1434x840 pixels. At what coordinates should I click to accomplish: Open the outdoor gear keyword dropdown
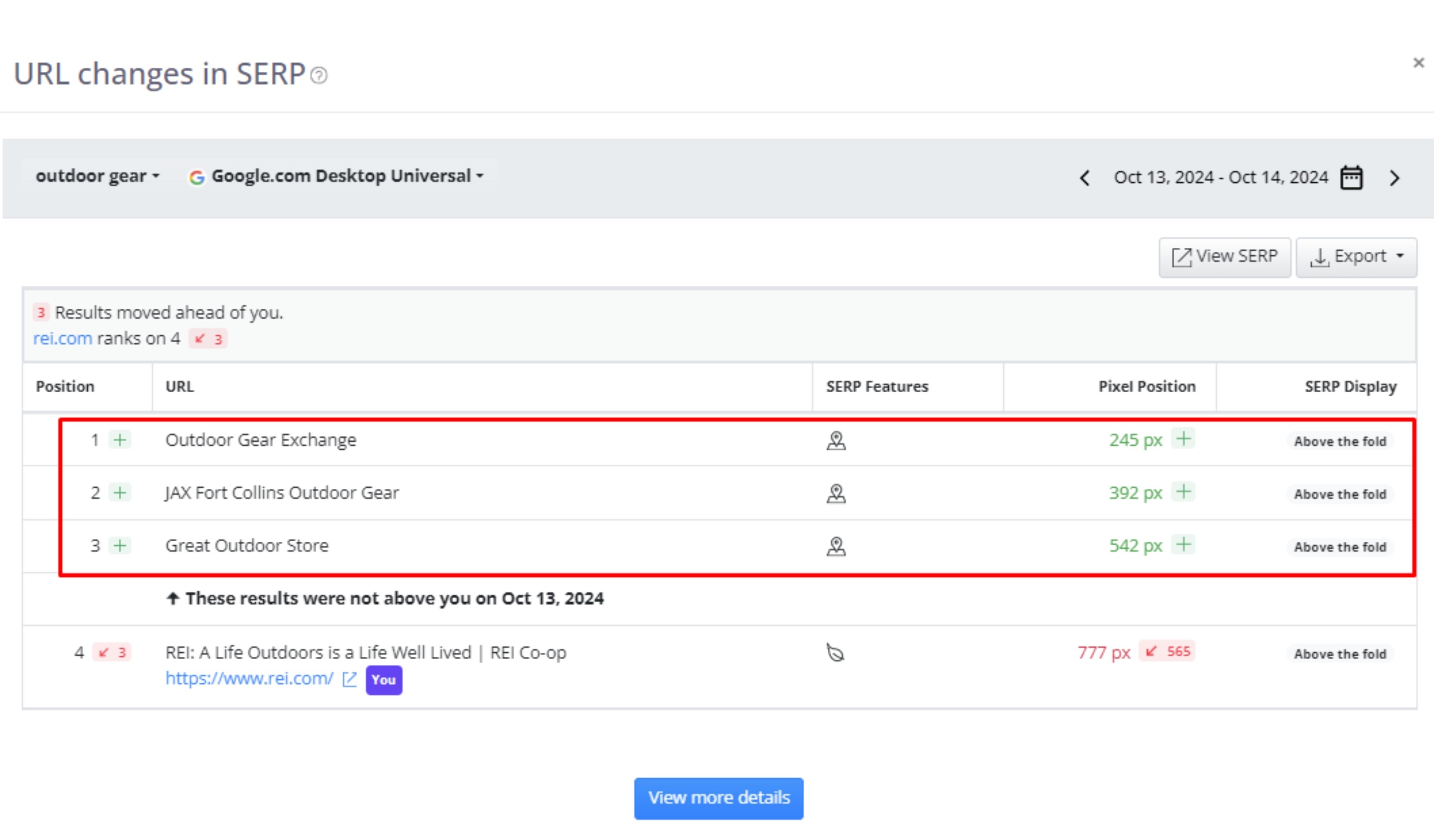97,176
